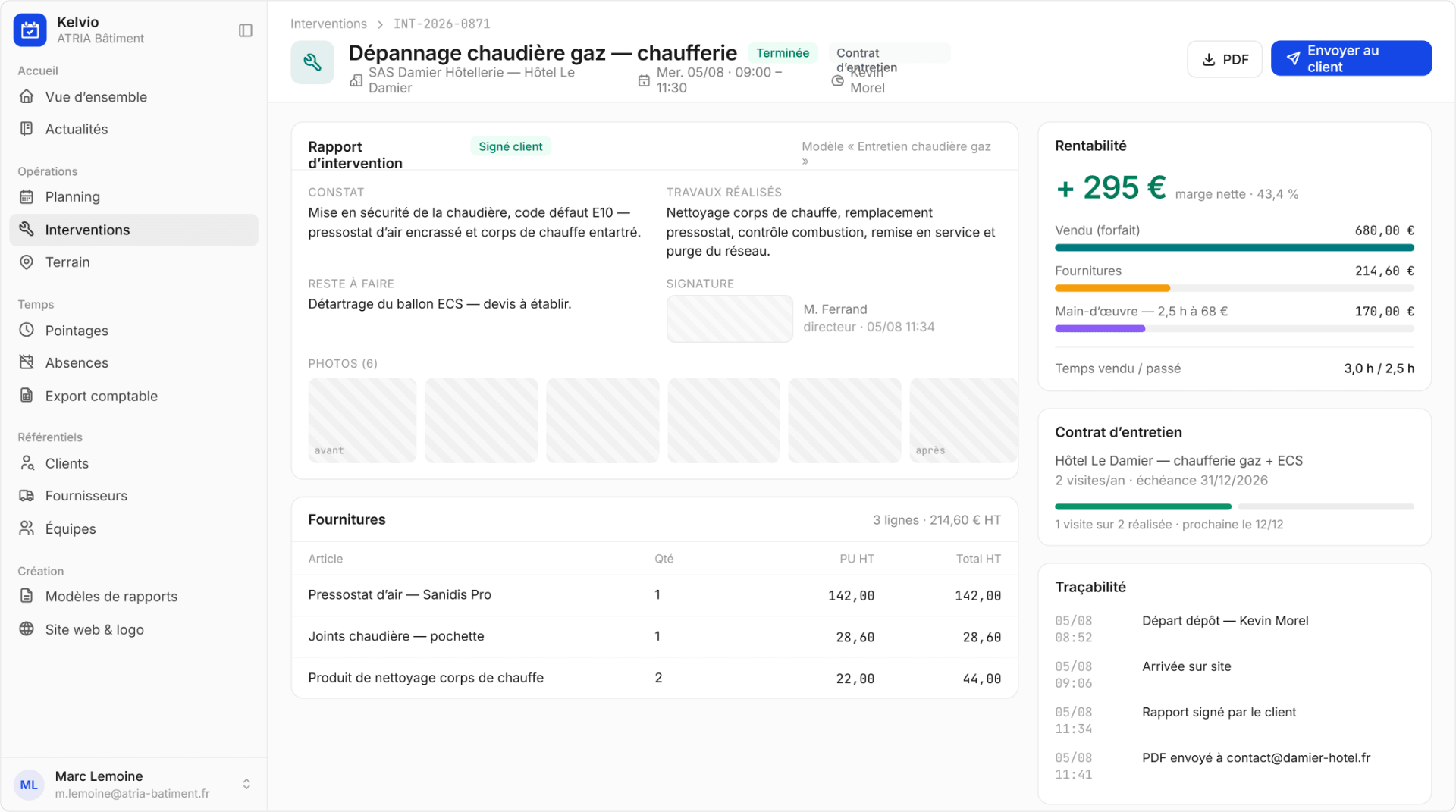
Task: Click Envoyer au client button
Action: pyautogui.click(x=1351, y=58)
